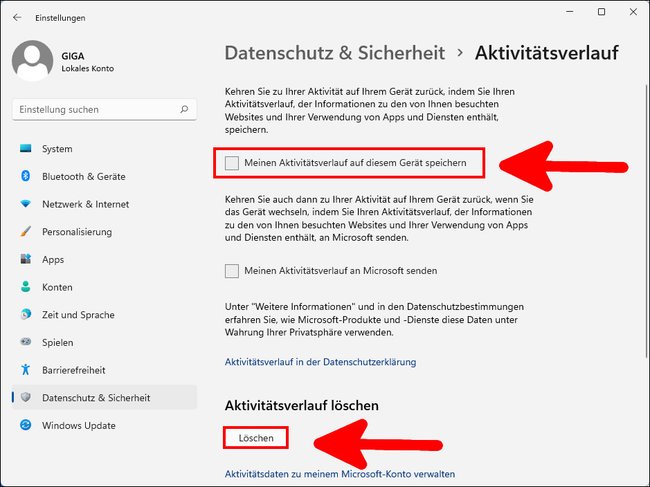The width and height of the screenshot is (650, 487).
Task: Click the Zeit und Sprache globe icon
Action: (x=26, y=314)
